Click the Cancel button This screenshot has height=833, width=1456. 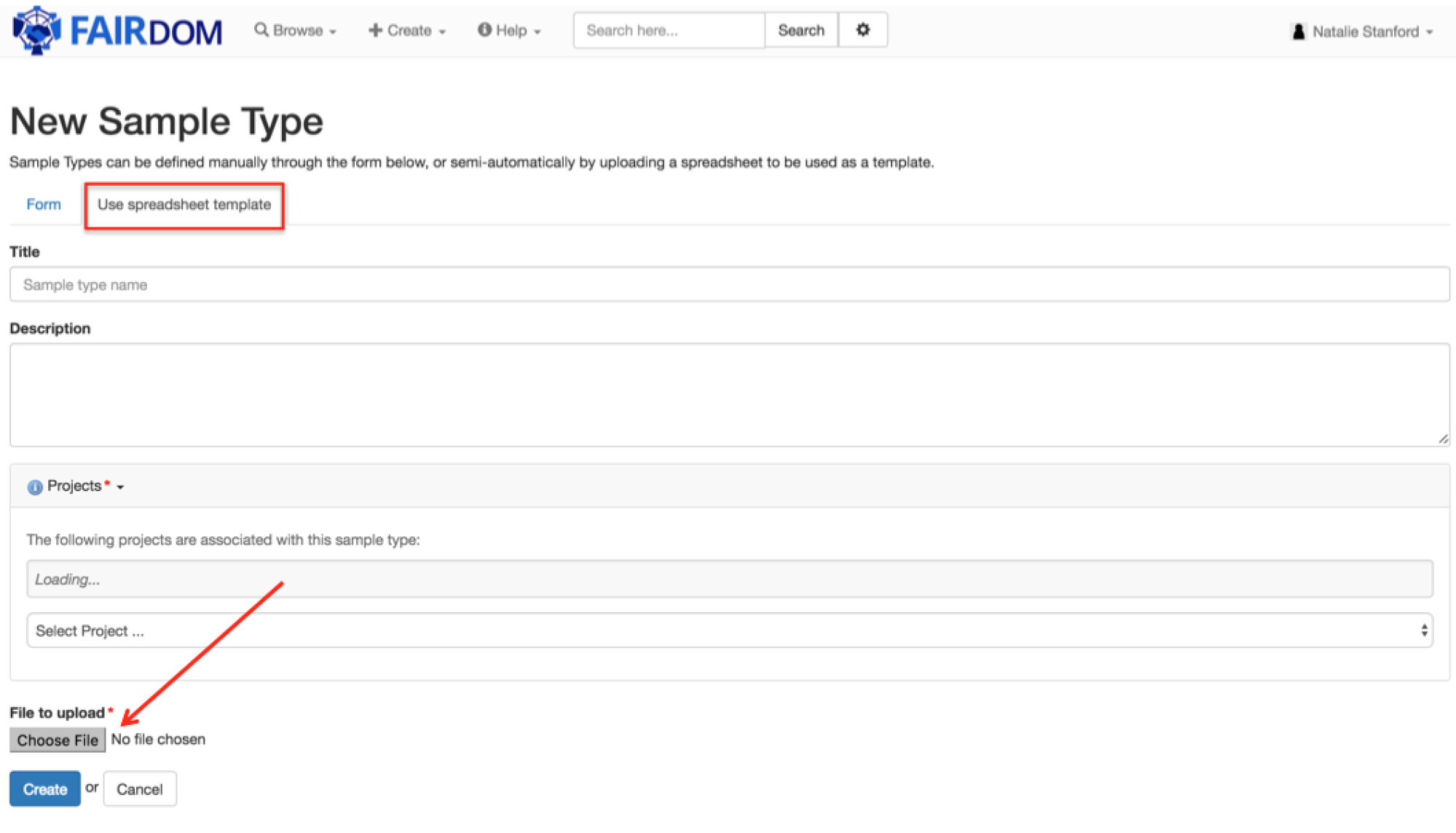[x=140, y=789]
